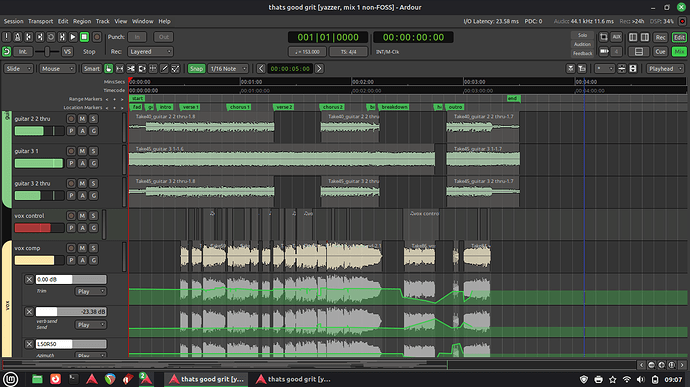Click the tempo 153.000 button
Viewport: 690px width, 387px height.
[x=307, y=52]
